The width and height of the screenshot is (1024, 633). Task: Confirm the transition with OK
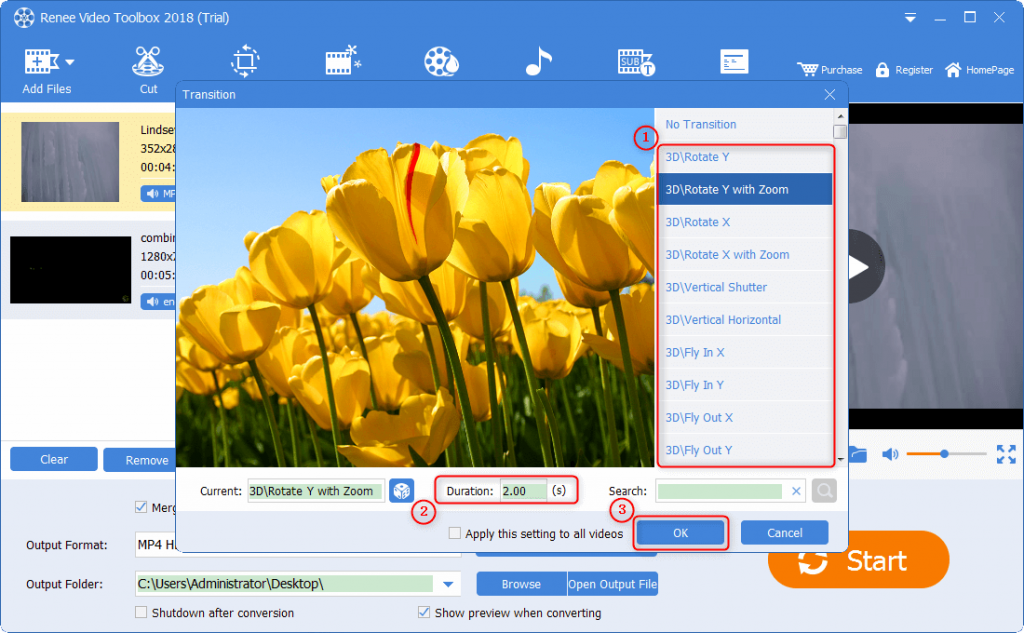pyautogui.click(x=680, y=533)
